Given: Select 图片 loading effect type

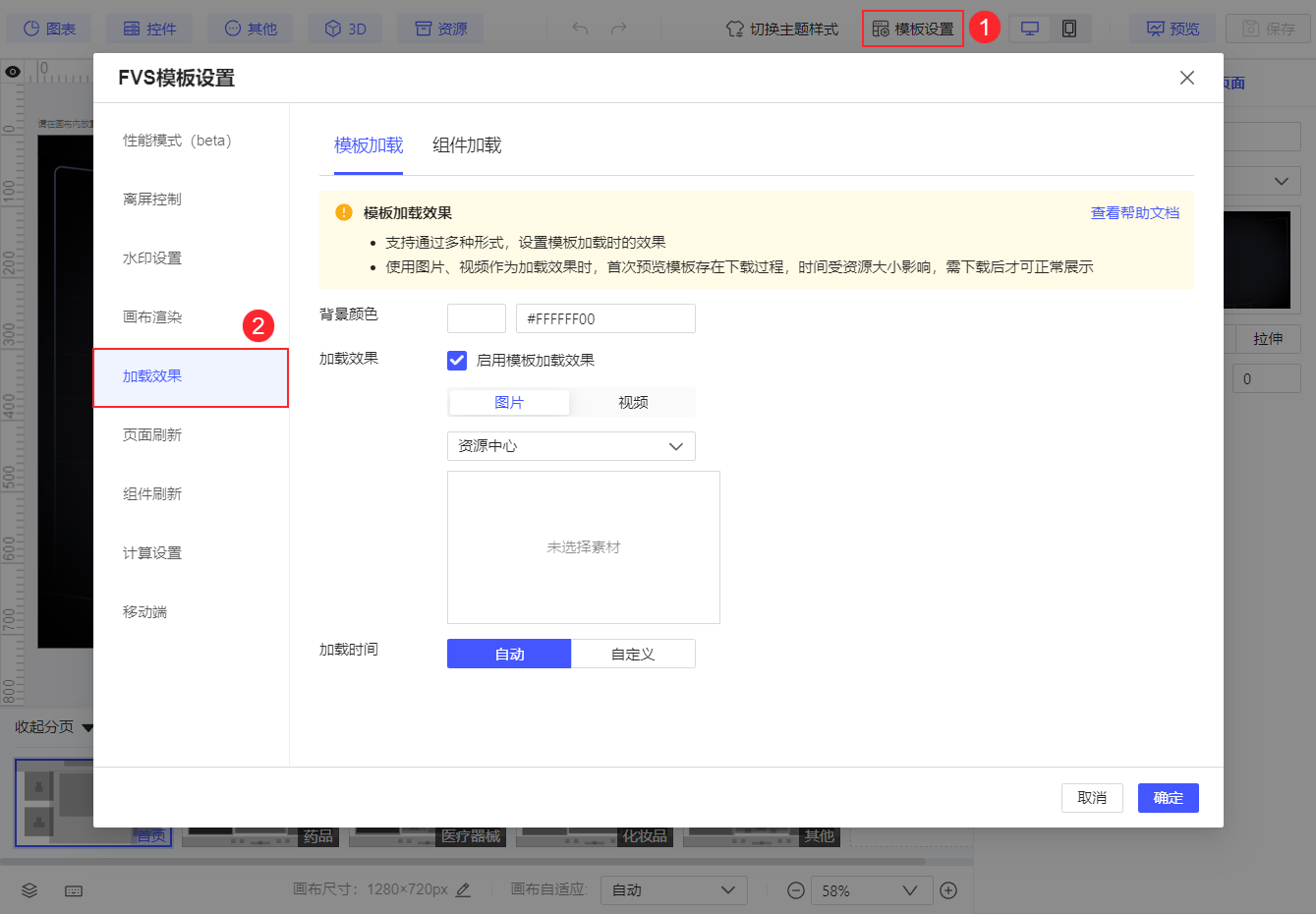Looking at the screenshot, I should pyautogui.click(x=509, y=402).
